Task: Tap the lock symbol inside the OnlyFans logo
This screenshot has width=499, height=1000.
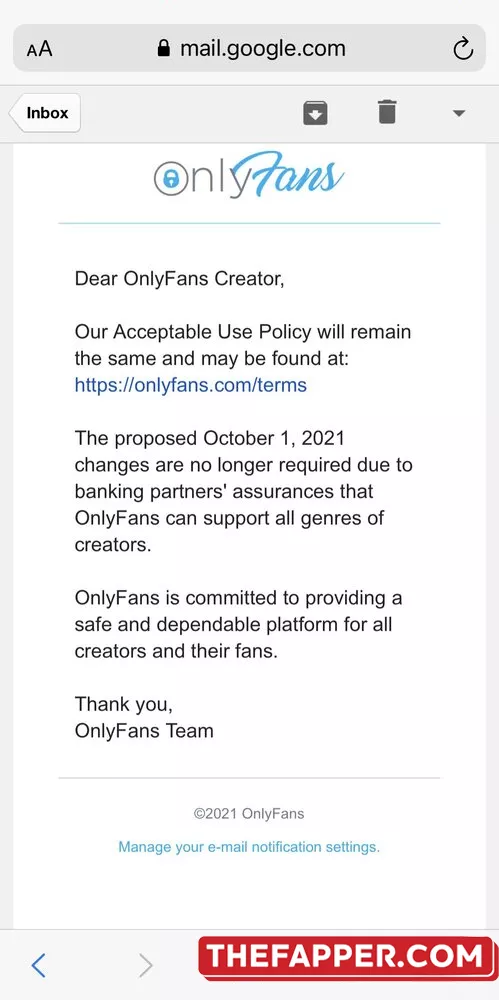Action: point(169,180)
